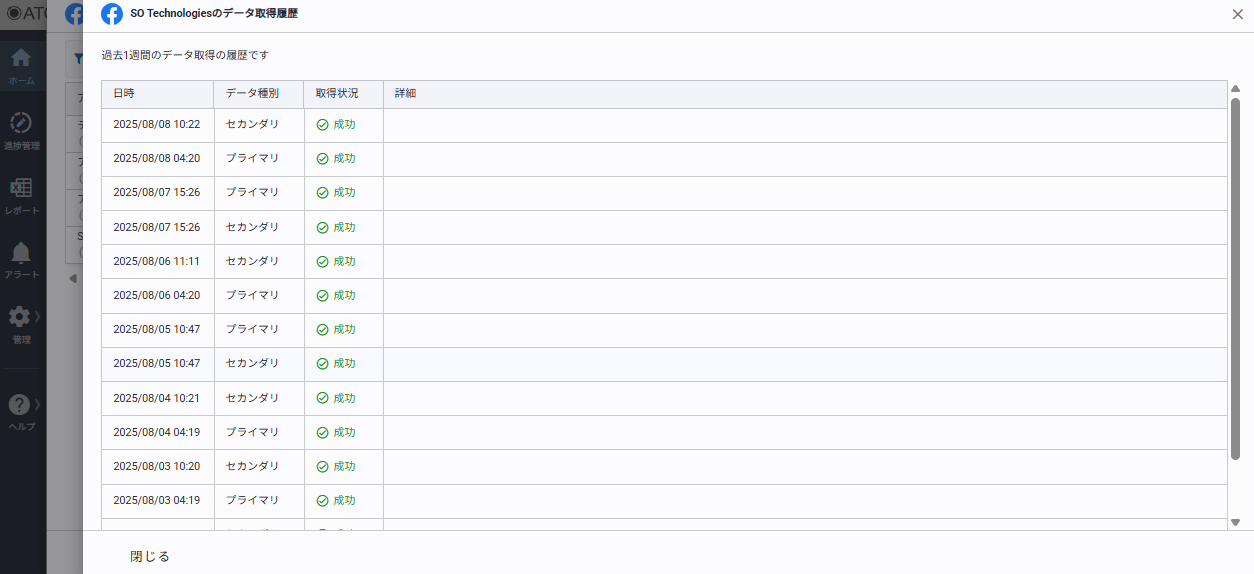Screen dimensions: 1254x574
Task: Click the ホーム home icon in sidebar
Action: click(21, 59)
